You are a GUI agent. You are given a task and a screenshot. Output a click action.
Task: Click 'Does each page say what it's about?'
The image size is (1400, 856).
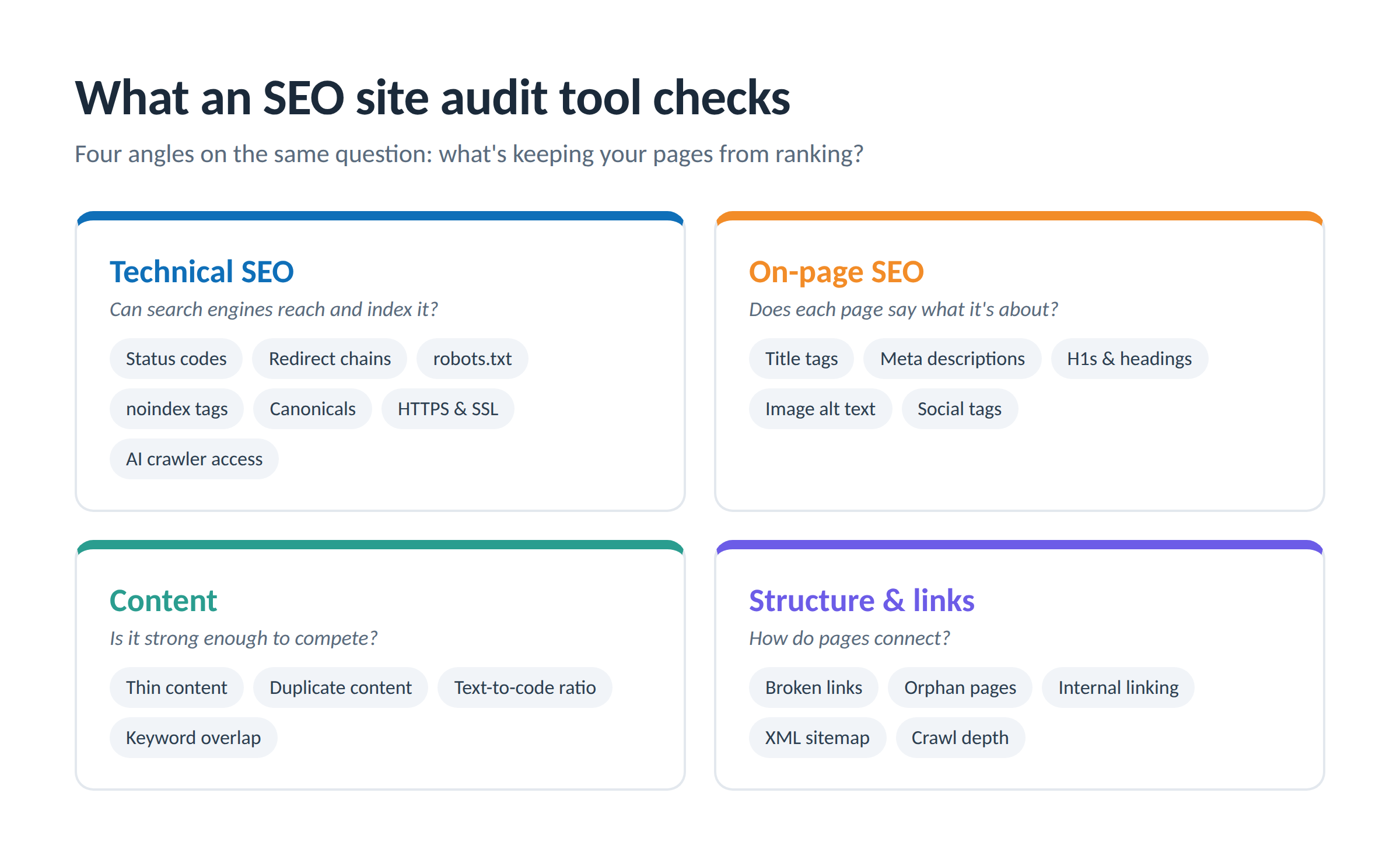point(903,309)
